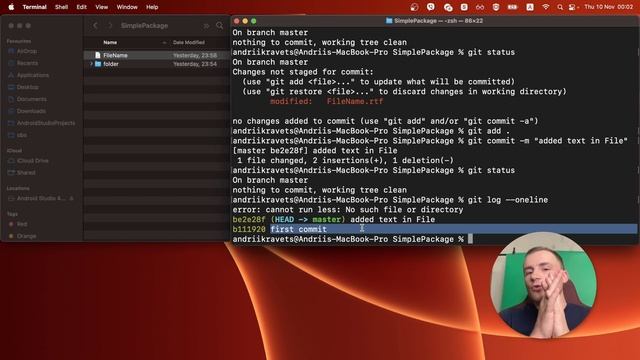Viewport: 640px width, 360px height.
Task: Click the highlighted 'first commit' text
Action: pyautogui.click(x=298, y=229)
